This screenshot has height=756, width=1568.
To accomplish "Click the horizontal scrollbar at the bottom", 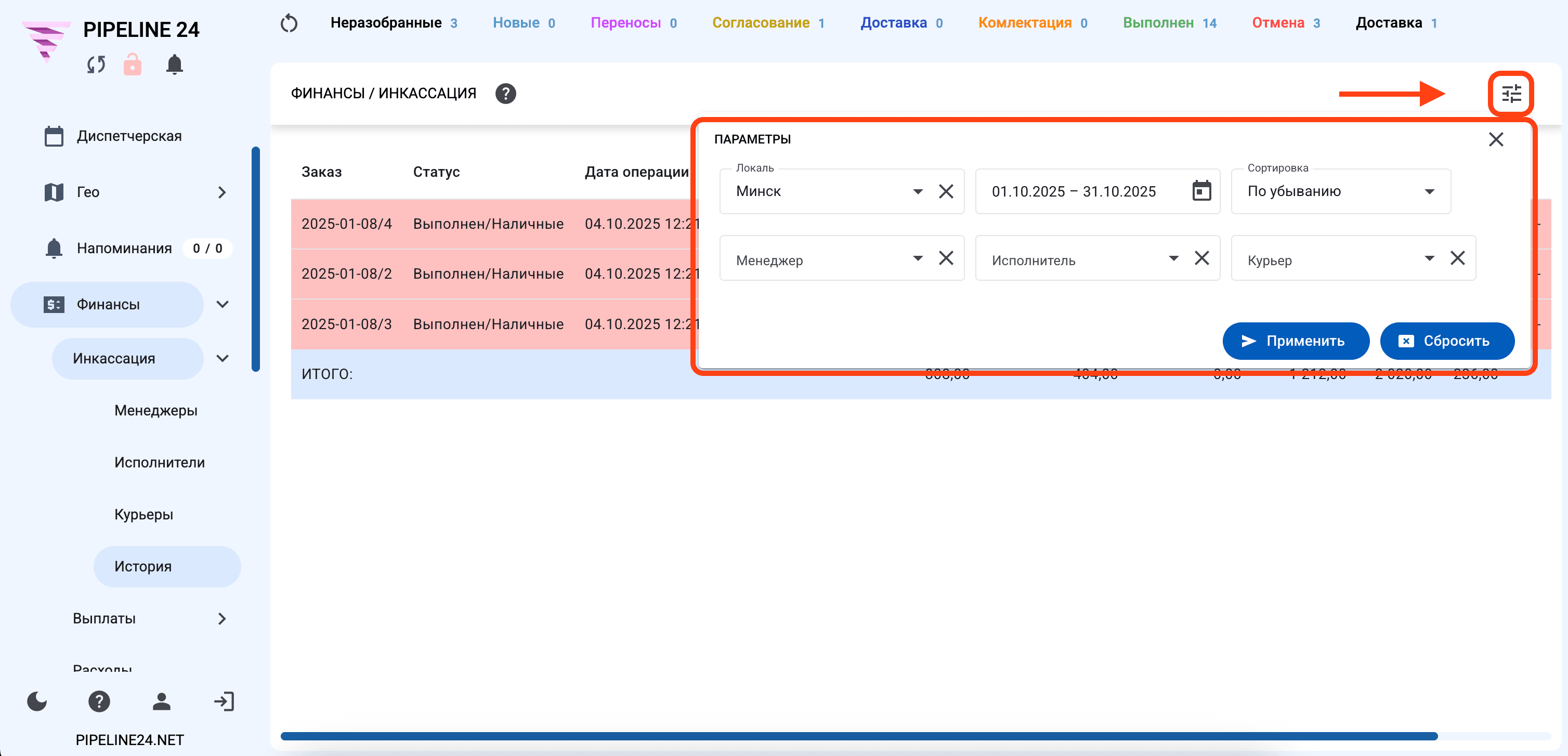I will click(859, 736).
